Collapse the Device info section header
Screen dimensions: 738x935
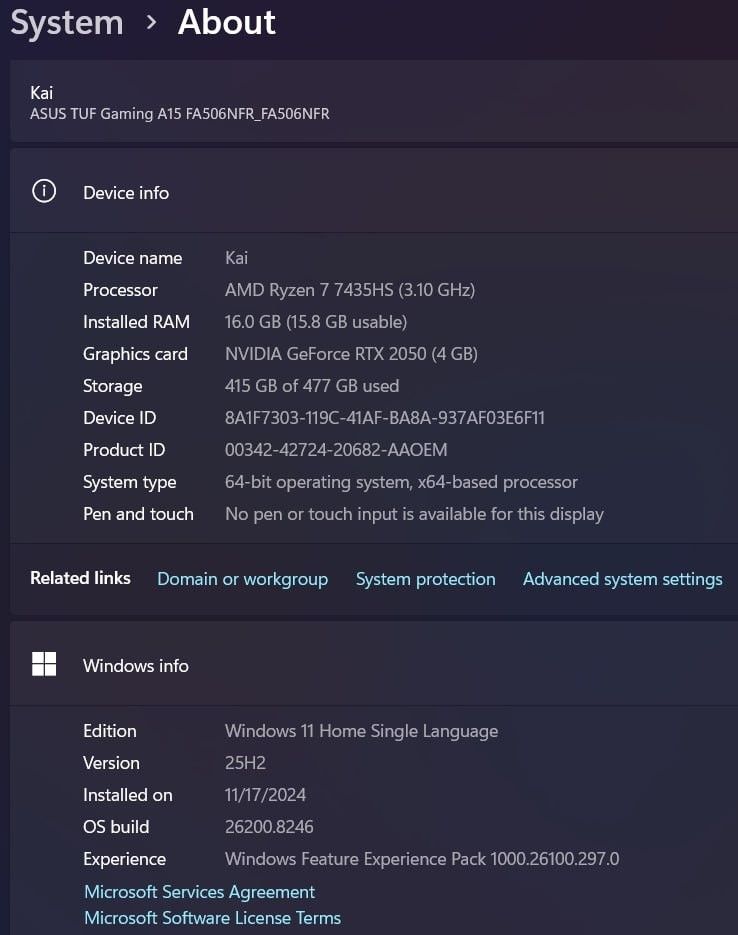coord(374,192)
